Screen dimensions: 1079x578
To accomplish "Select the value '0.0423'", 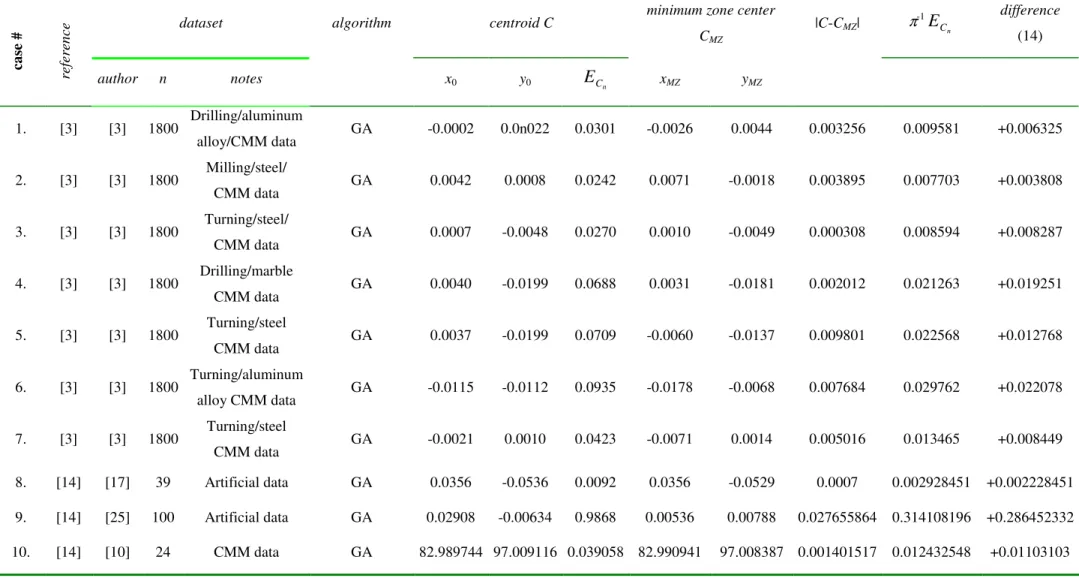I will click(595, 439).
